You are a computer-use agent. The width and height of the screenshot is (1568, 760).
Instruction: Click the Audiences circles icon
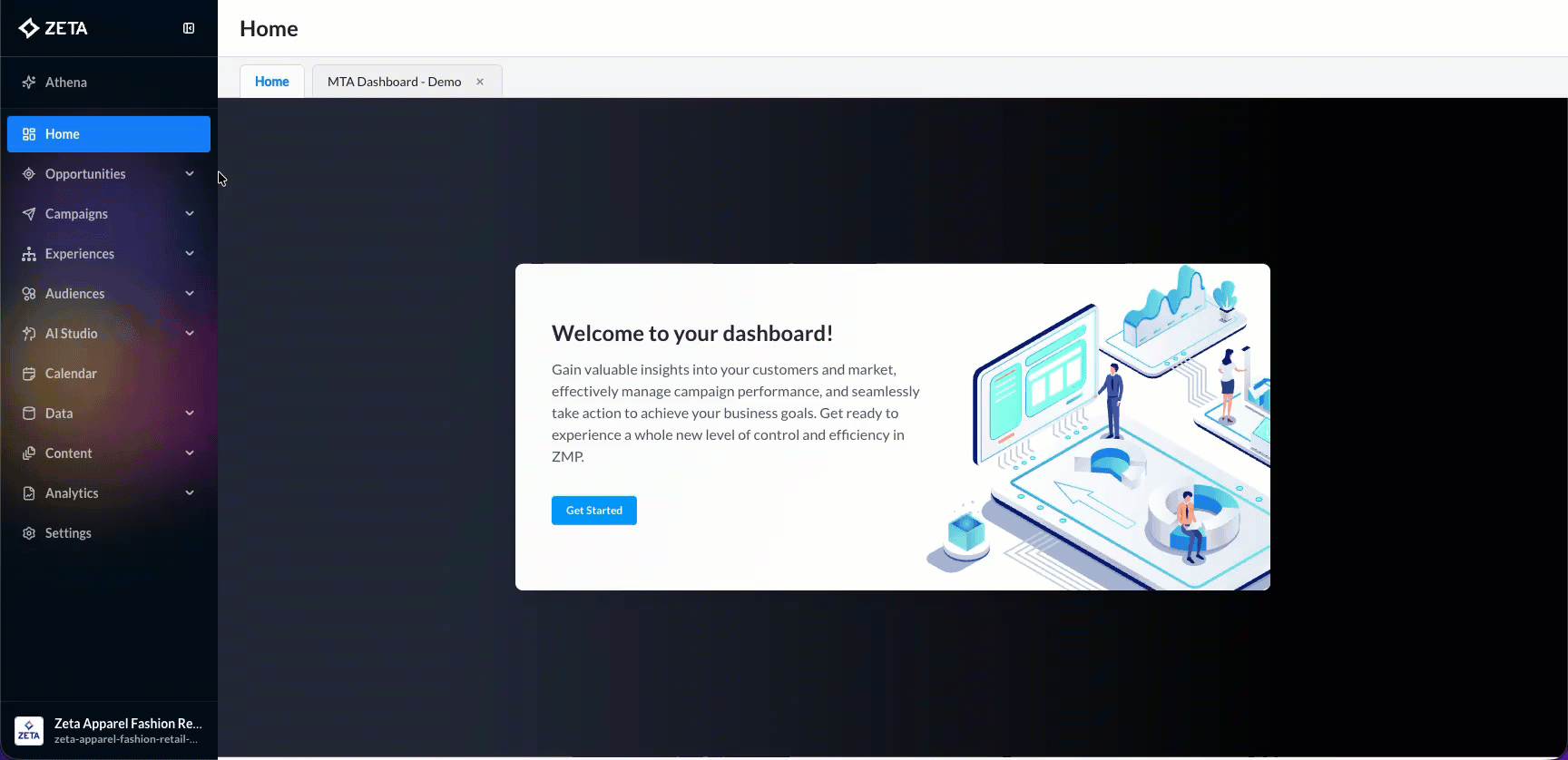29,294
